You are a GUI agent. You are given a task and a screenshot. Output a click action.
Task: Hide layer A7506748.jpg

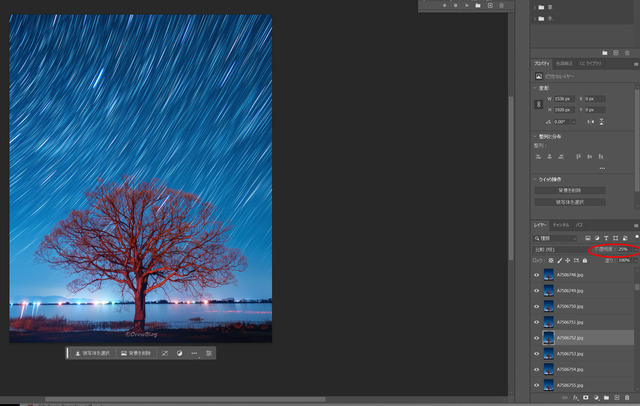(x=537, y=275)
